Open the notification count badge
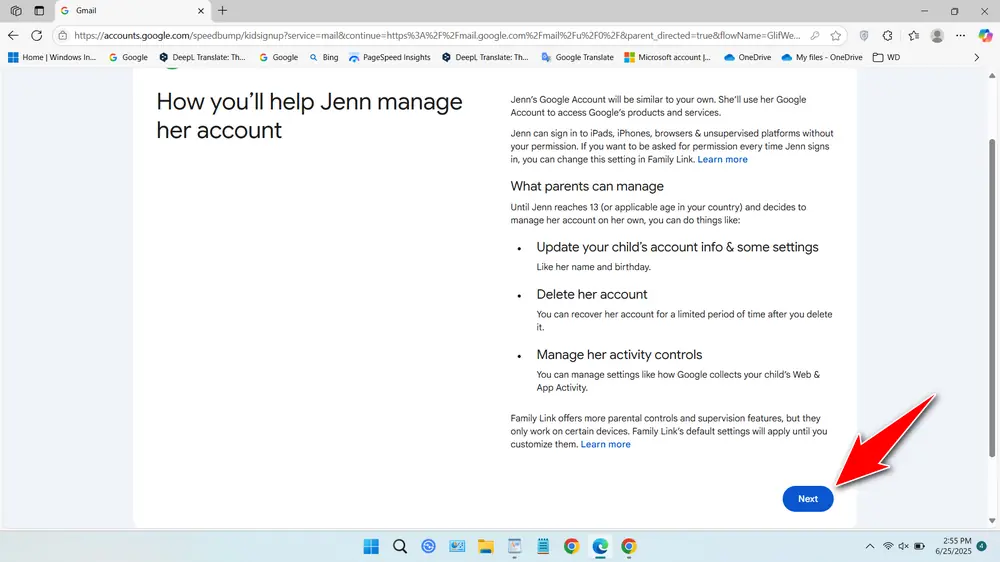The image size is (1000, 562). point(982,546)
